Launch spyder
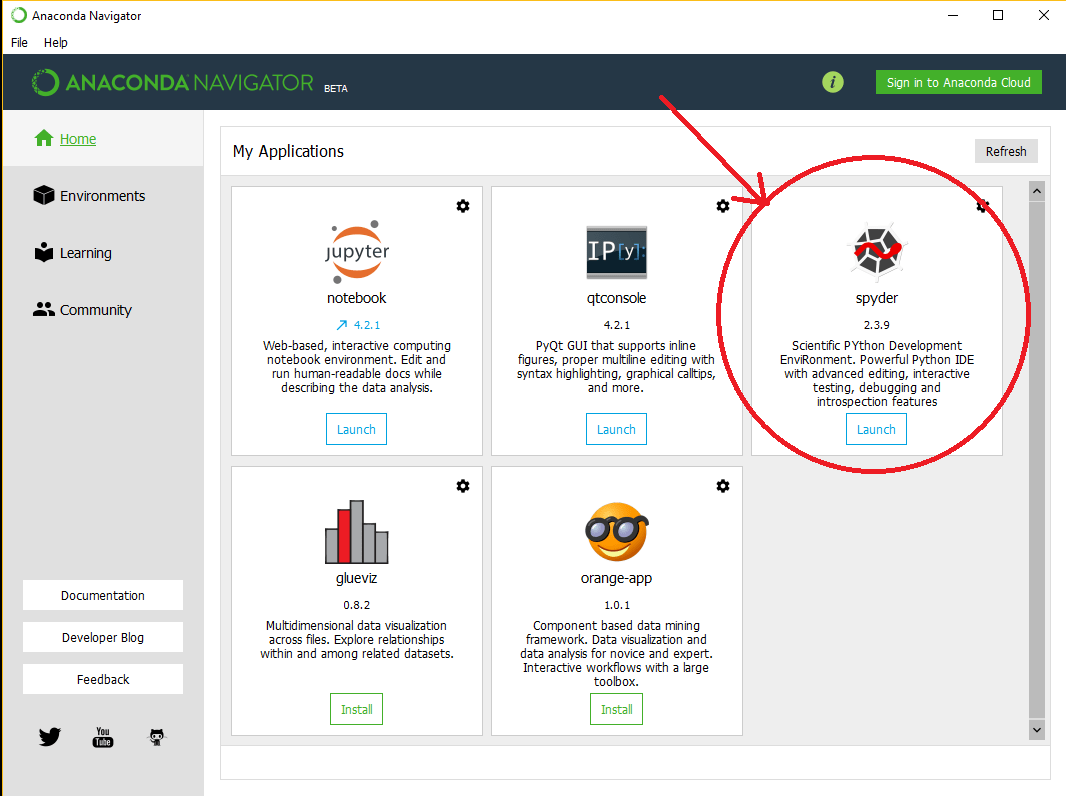Viewport: 1066px width, 796px height. point(876,429)
